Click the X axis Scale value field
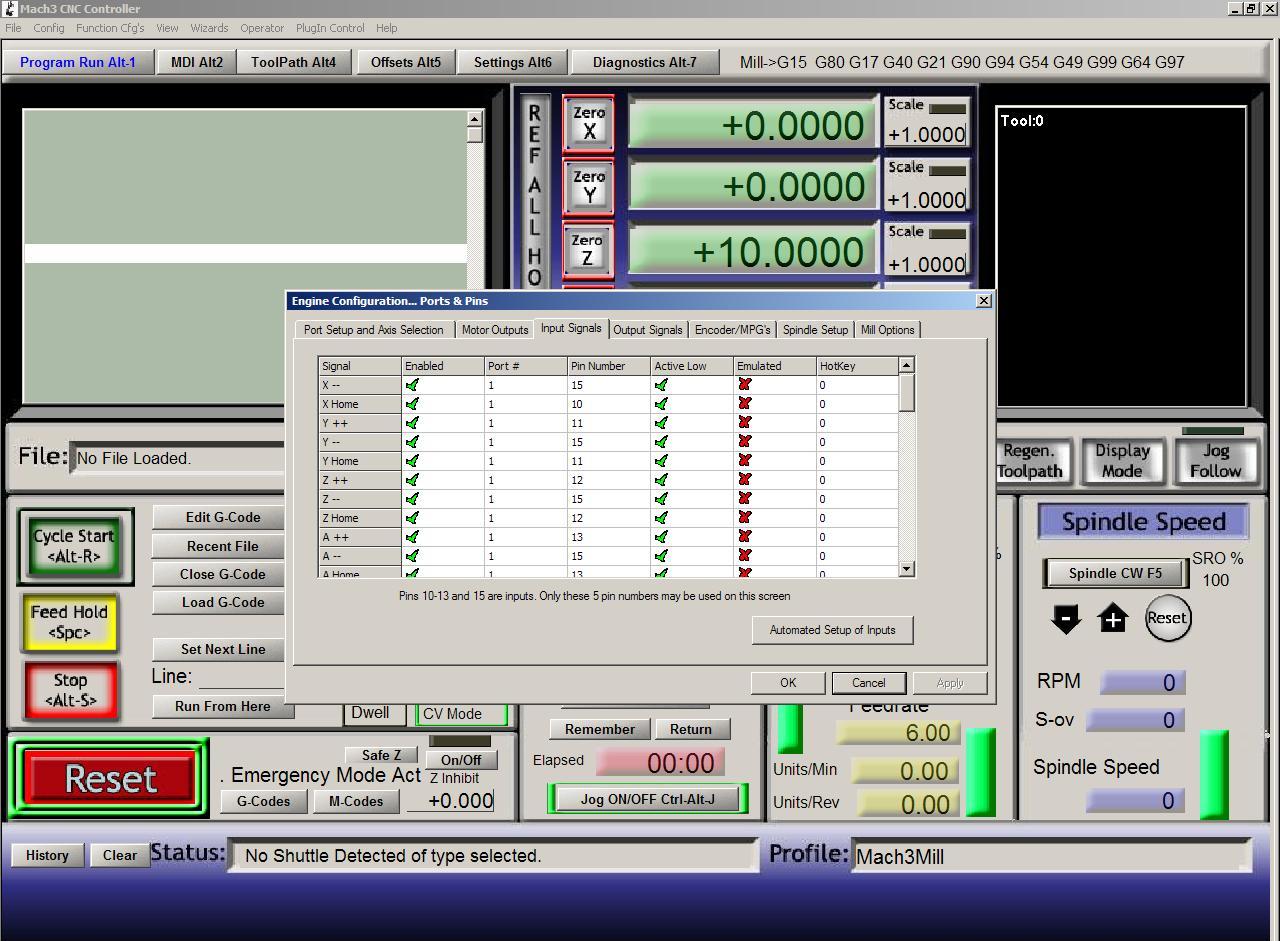The image size is (1280, 941). 926,135
